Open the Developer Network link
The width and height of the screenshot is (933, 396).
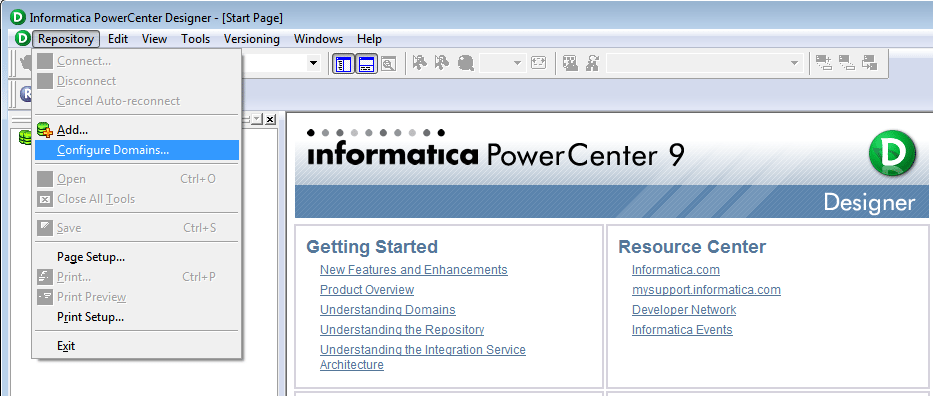coord(684,310)
